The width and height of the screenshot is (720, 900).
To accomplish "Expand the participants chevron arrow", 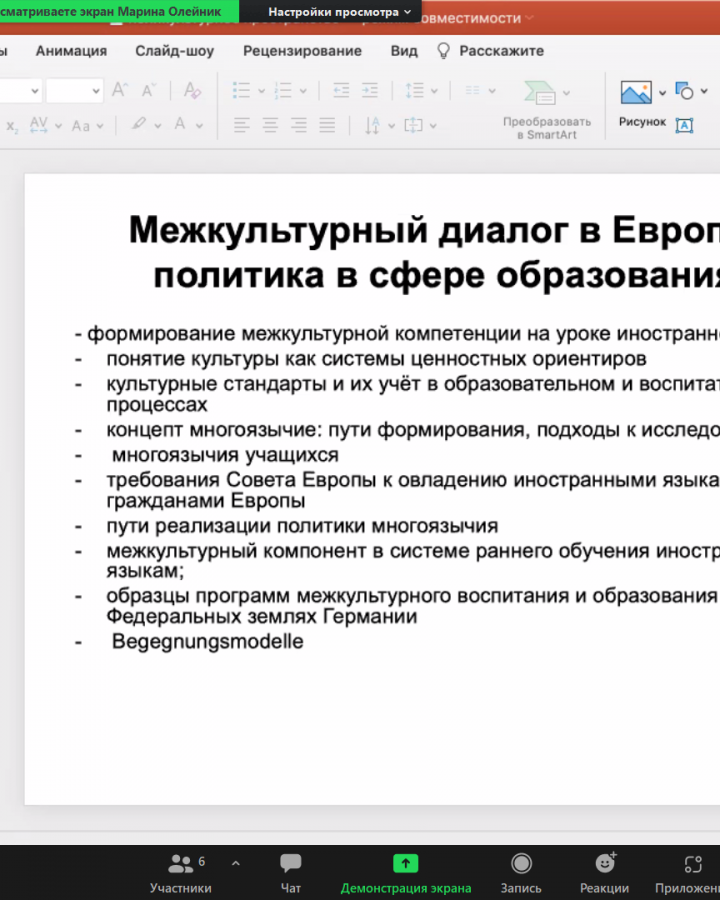I will point(236,862).
